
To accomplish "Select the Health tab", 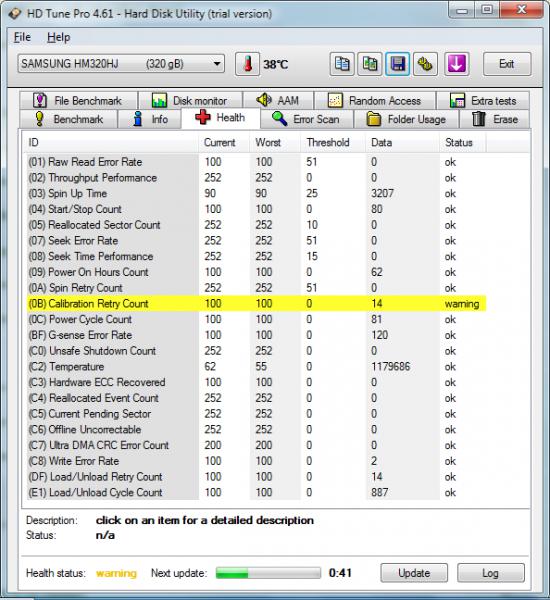I will point(220,117).
